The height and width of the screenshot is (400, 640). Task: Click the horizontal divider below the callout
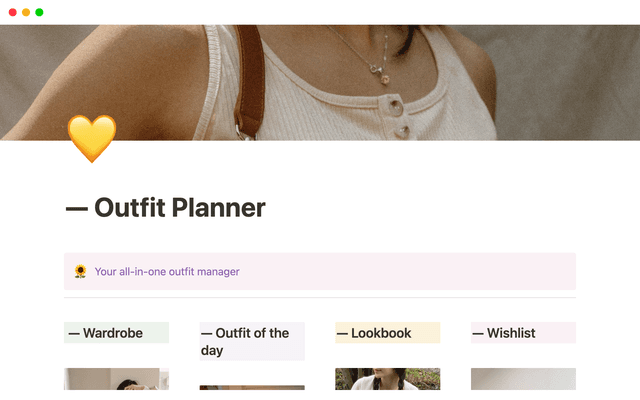320,298
